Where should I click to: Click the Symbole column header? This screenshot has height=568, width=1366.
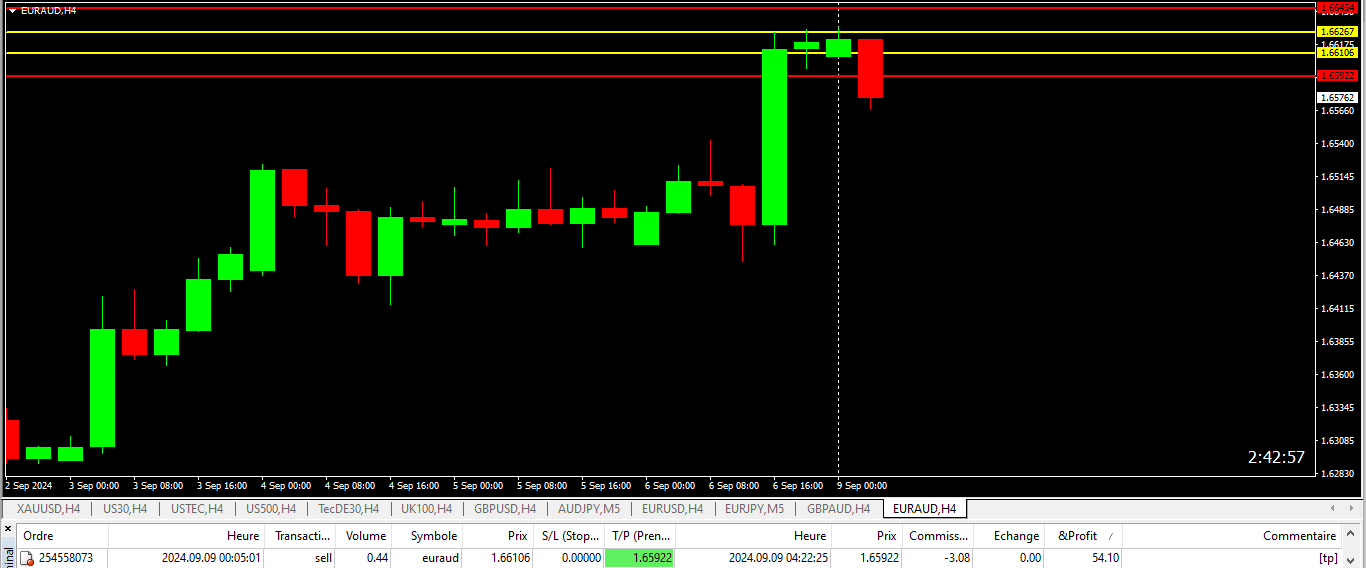(x=433, y=536)
